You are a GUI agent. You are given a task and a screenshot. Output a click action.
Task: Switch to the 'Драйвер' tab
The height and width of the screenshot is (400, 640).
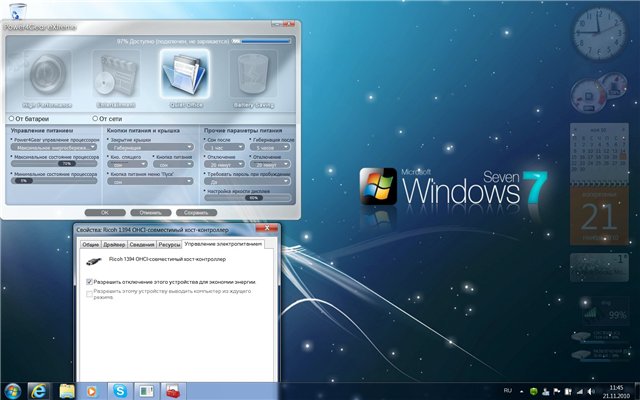114,244
